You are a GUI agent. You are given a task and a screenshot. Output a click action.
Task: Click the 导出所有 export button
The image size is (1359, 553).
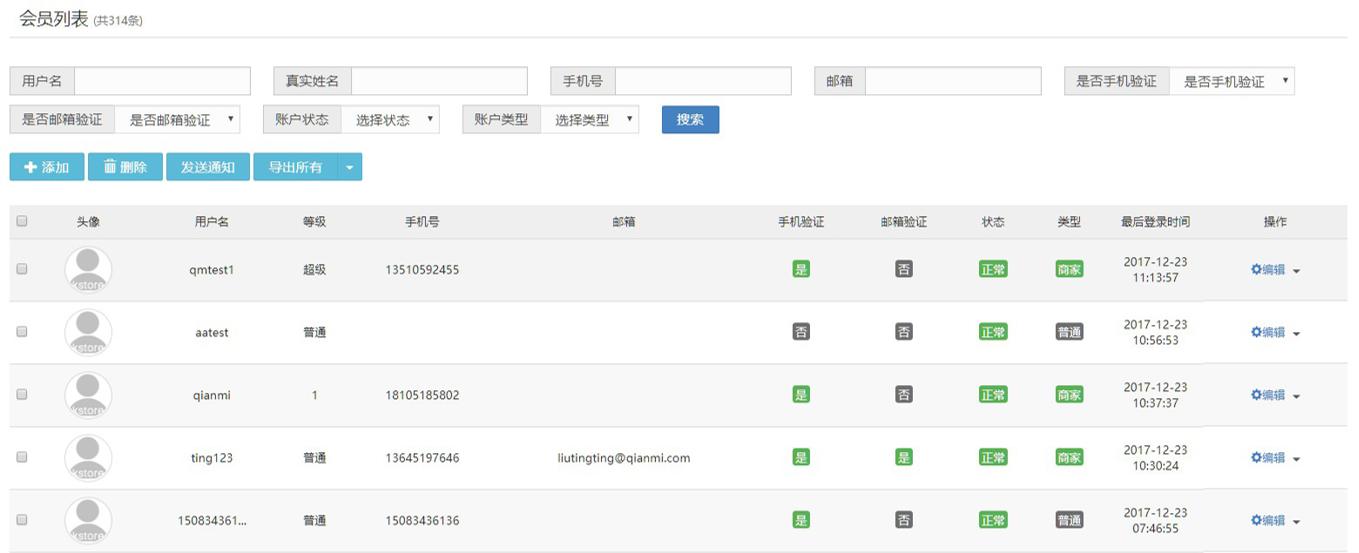(296, 167)
